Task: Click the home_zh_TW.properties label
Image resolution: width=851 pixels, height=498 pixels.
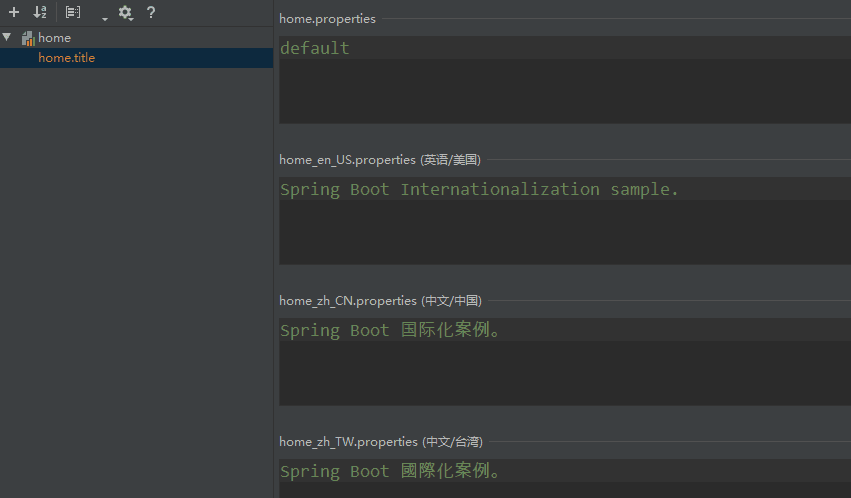Action: (347, 442)
